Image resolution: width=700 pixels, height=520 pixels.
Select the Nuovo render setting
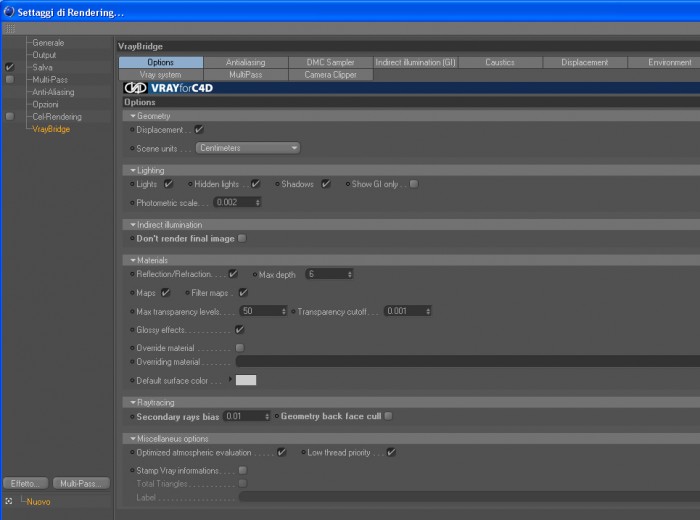(38, 502)
